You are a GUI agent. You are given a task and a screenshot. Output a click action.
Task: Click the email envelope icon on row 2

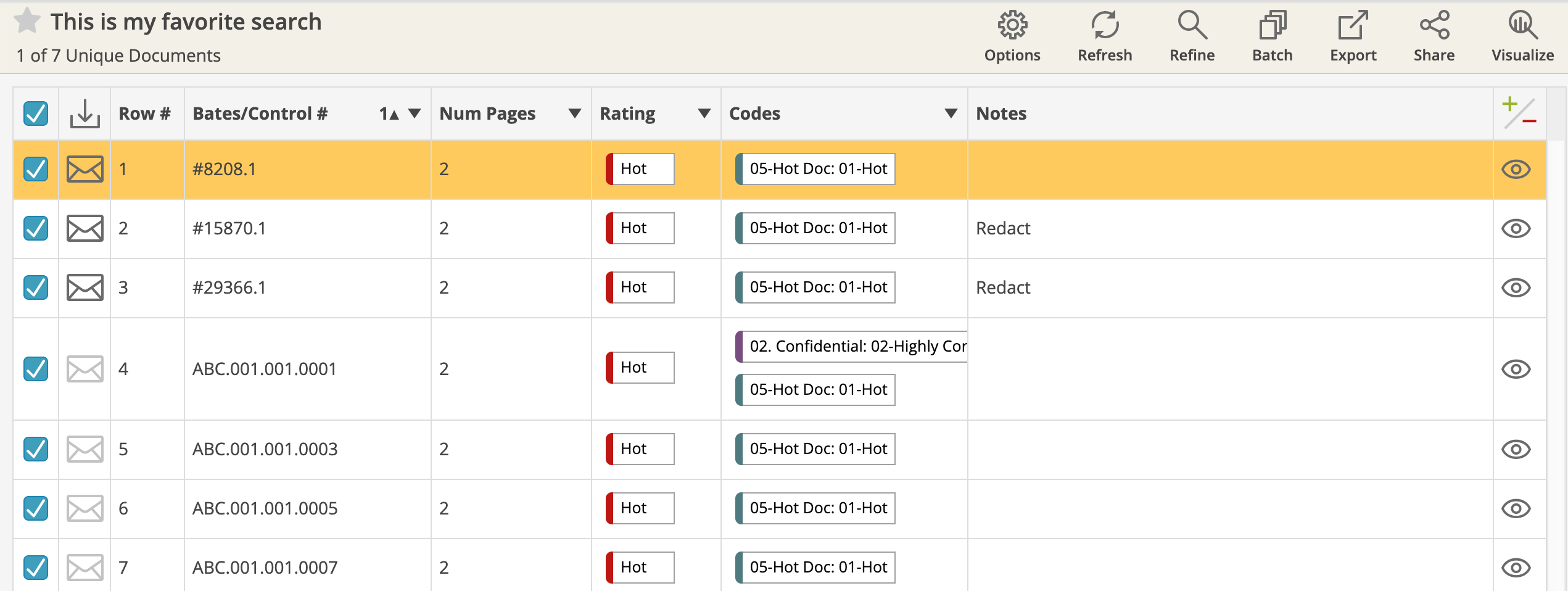point(84,228)
